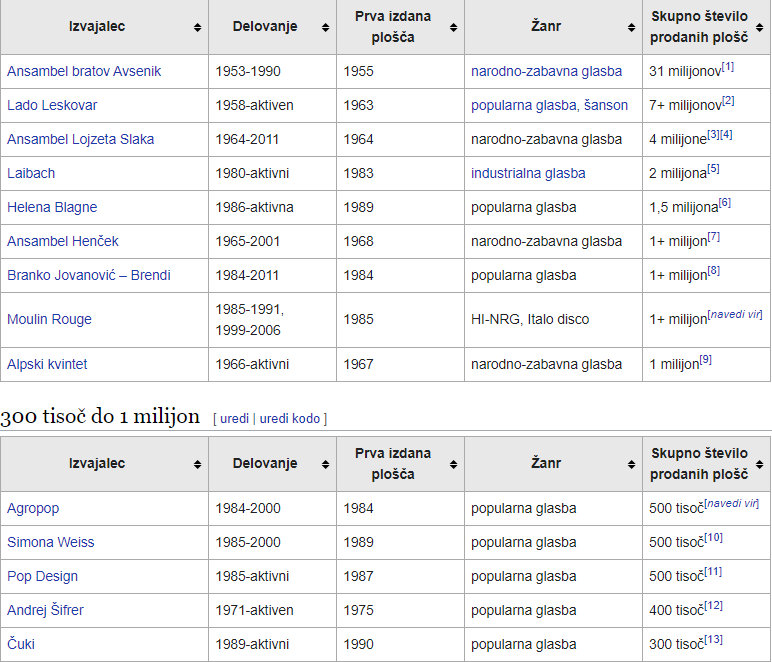Click uredi kodo link beside section heading
This screenshot has width=772, height=662.
coord(290,419)
